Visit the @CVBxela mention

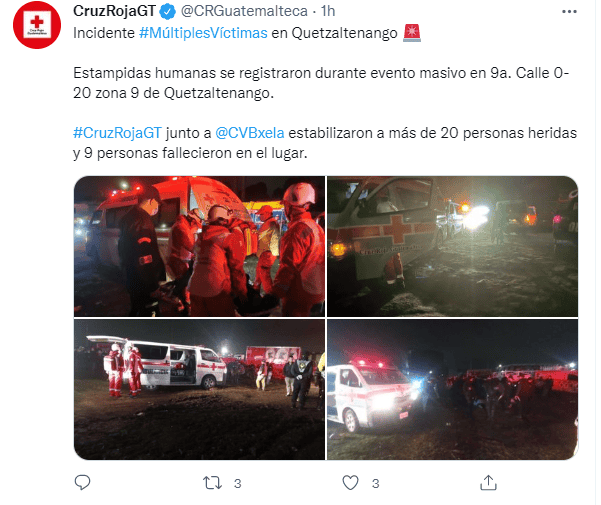tap(250, 133)
